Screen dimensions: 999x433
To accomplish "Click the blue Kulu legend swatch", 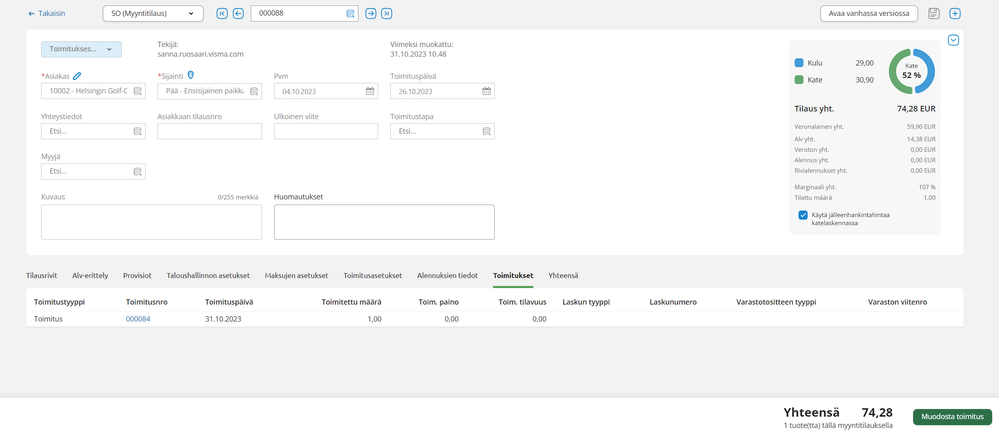I will [x=799, y=63].
